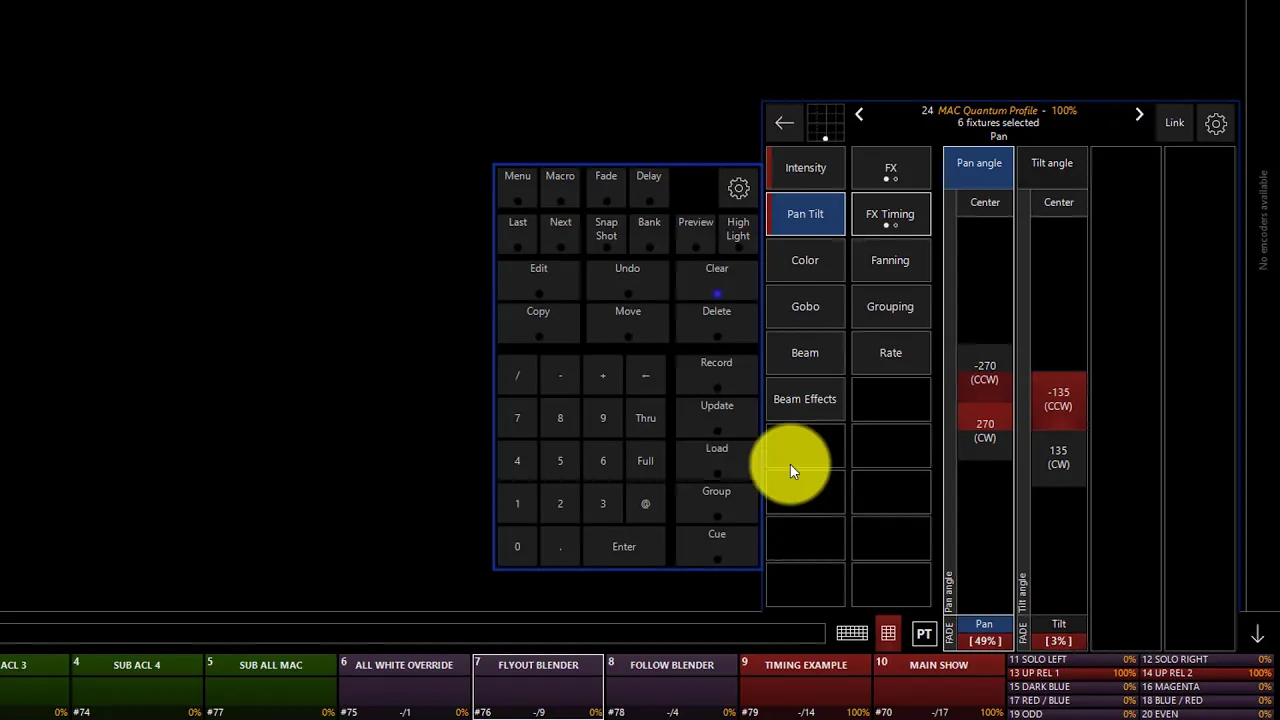
Task: Click the Next key
Action: pos(560,233)
